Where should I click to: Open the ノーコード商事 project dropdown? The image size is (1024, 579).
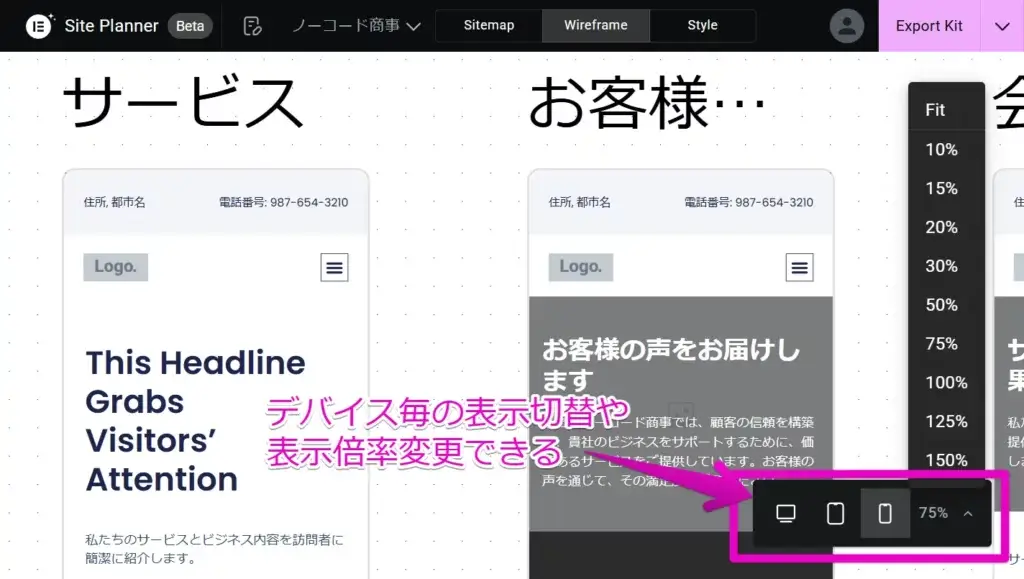pos(356,26)
